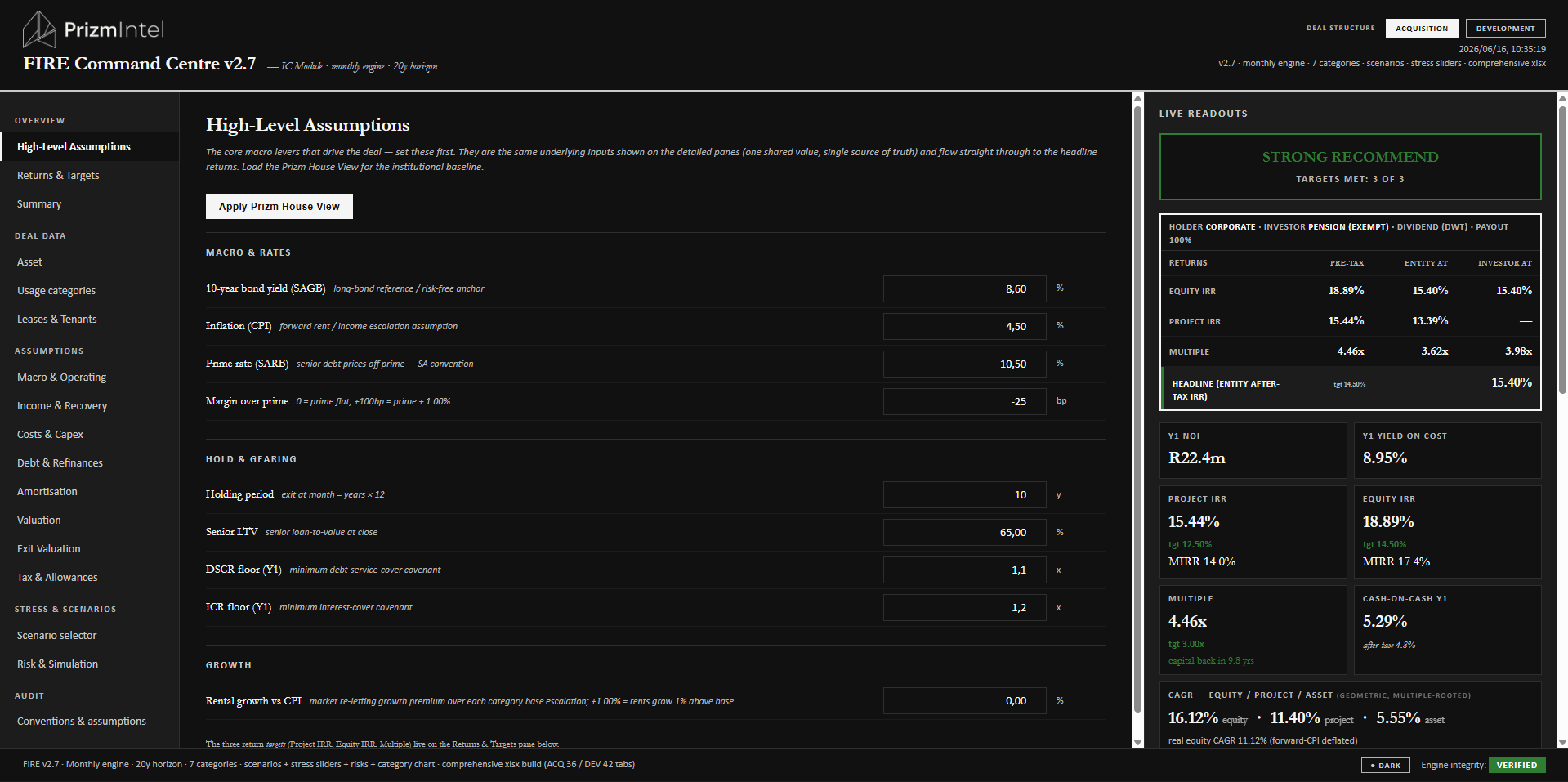Click the Headline entity after-tax IRR row
Image resolution: width=1568 pixels, height=782 pixels.
(1351, 389)
